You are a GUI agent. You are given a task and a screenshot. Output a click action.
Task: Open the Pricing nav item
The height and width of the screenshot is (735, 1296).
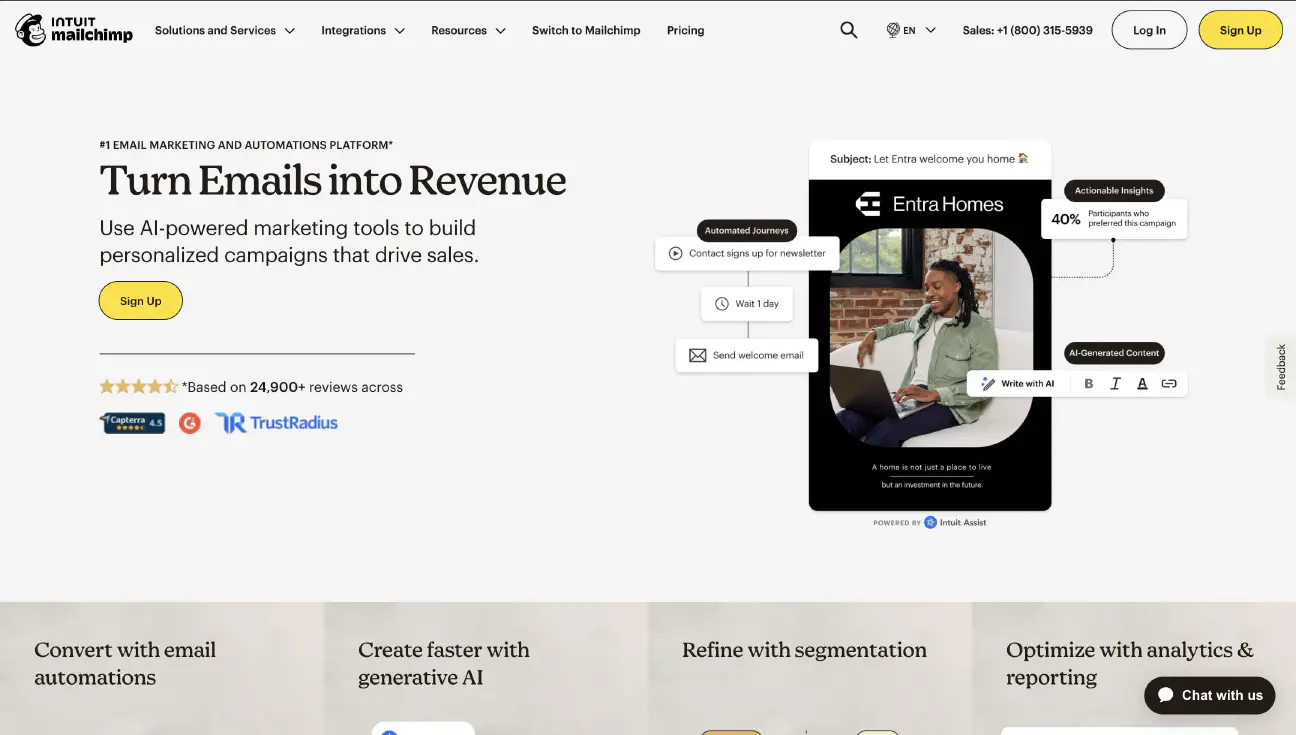(x=685, y=31)
